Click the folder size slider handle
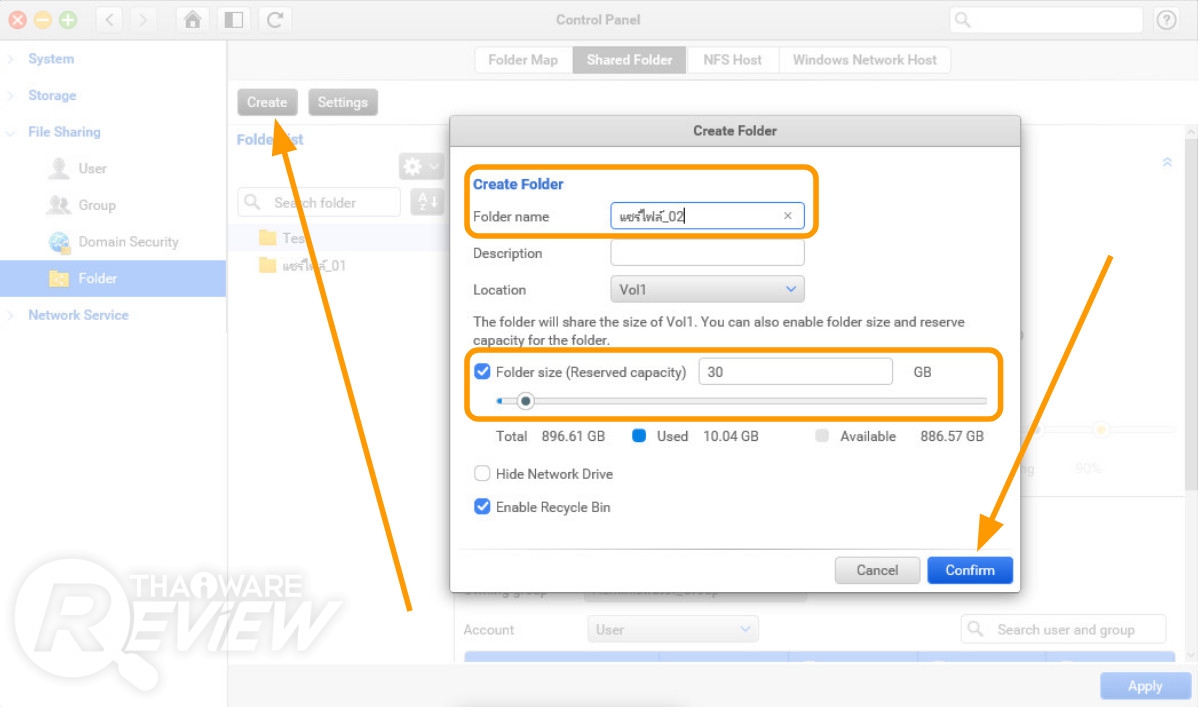This screenshot has width=1198, height=707. pyautogui.click(x=526, y=401)
